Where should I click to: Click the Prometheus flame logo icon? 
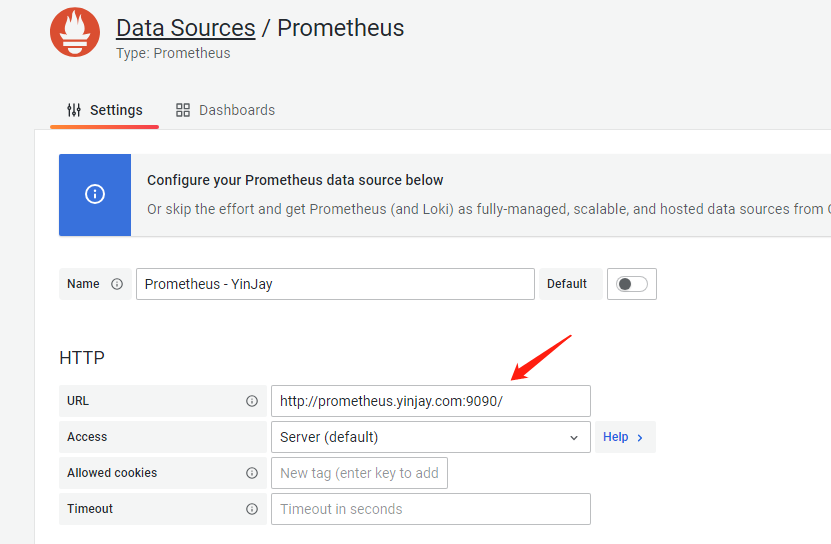tap(75, 33)
